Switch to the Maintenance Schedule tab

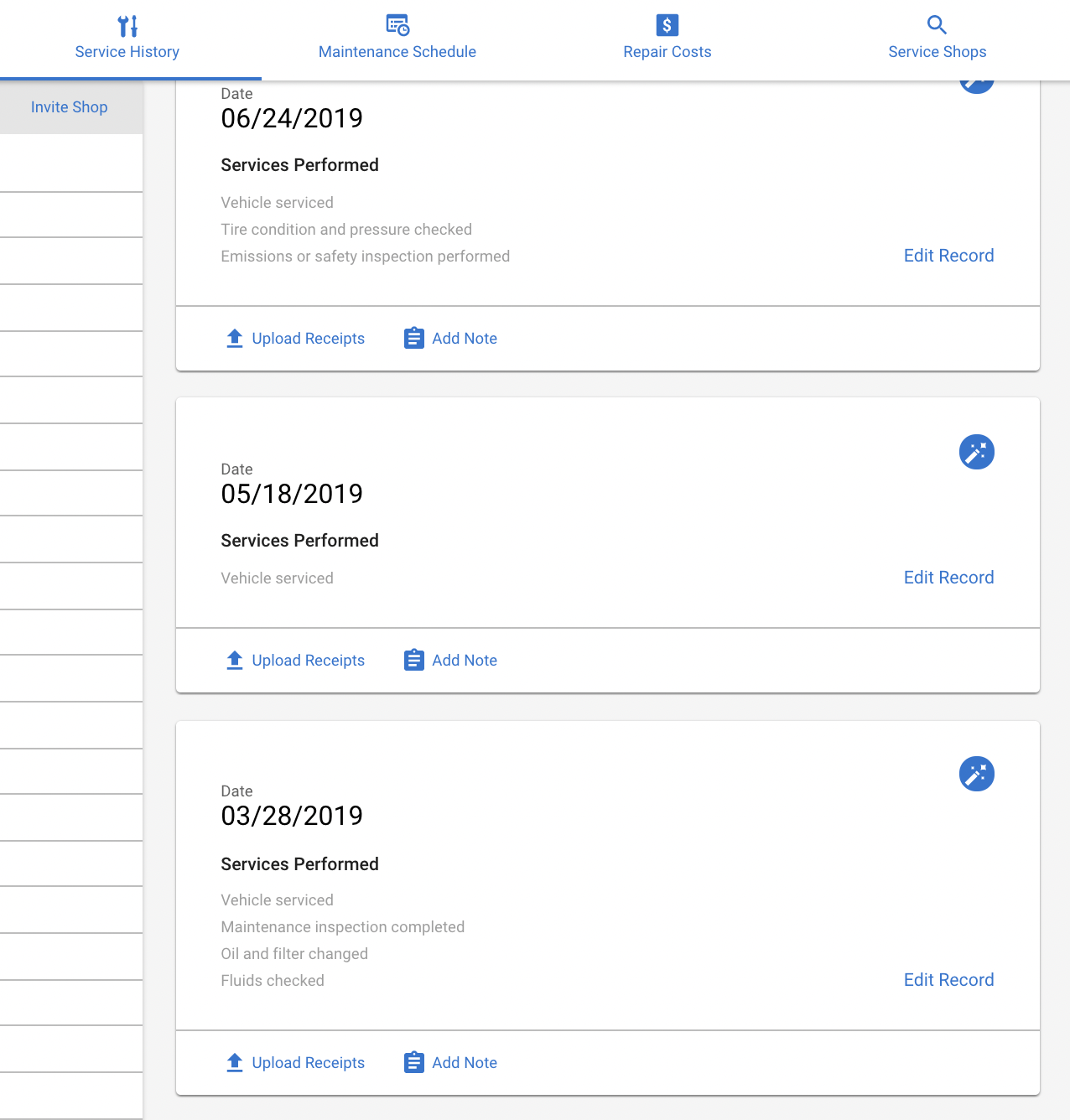pos(397,40)
